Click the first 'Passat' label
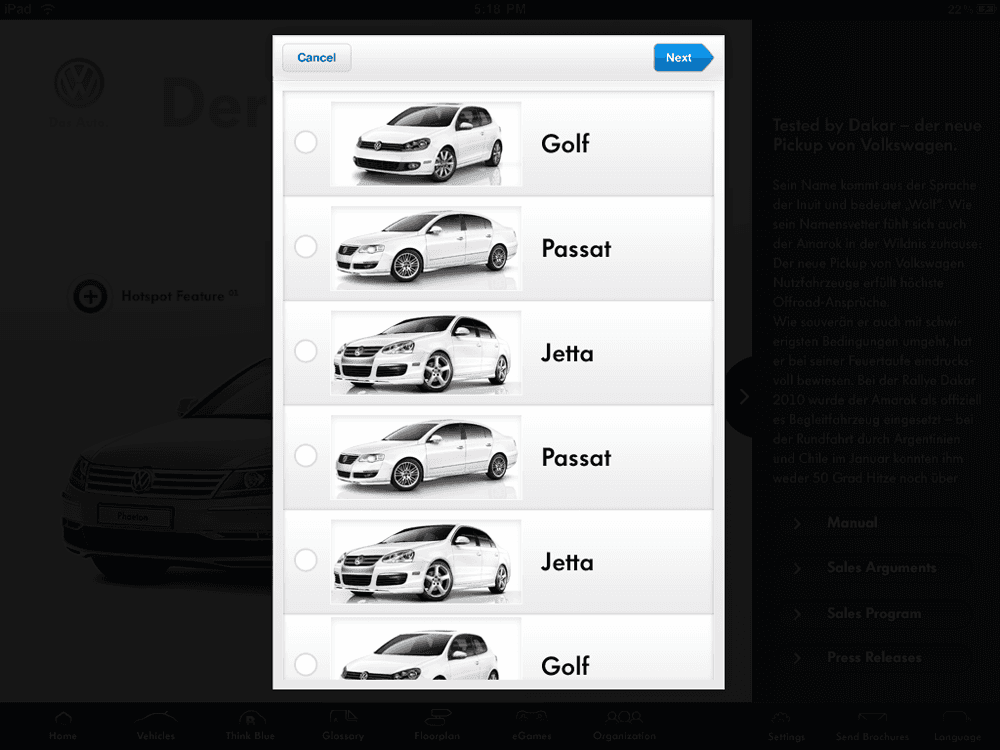1000x750 pixels. pos(576,249)
